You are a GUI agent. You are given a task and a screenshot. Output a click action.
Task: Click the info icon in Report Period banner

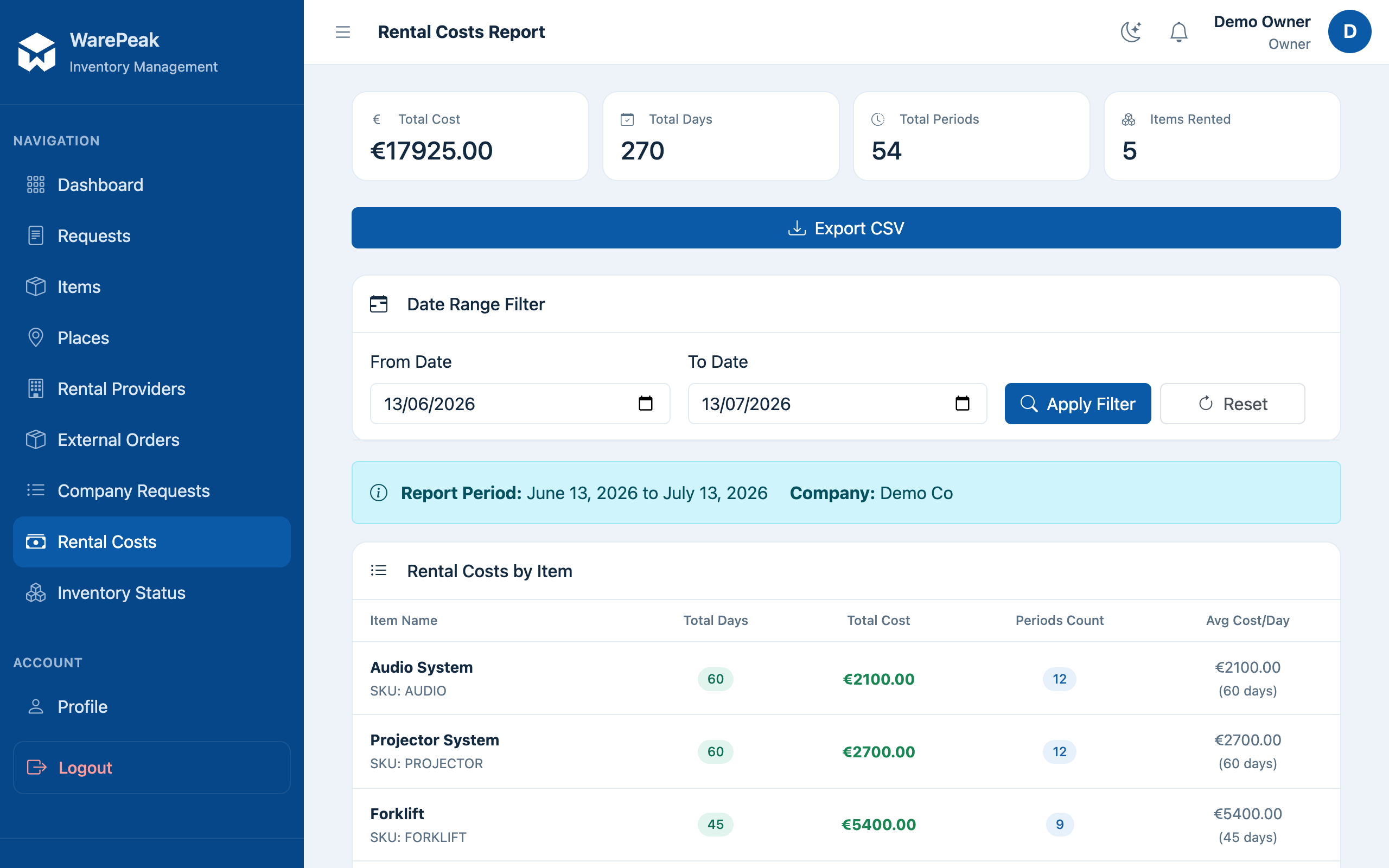pyautogui.click(x=379, y=493)
